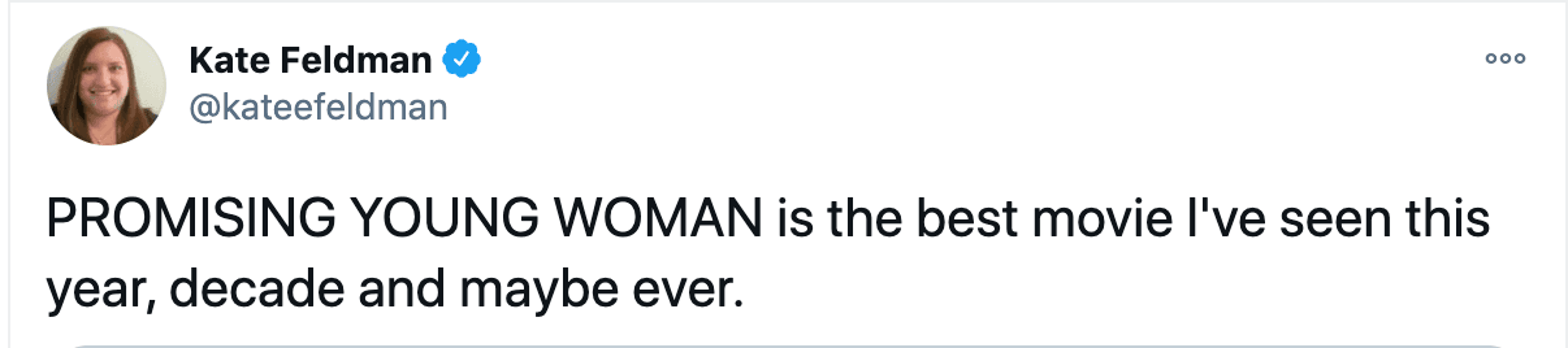Click the word "best" in the tweet
This screenshot has width=1568, height=348.
(x=967, y=218)
